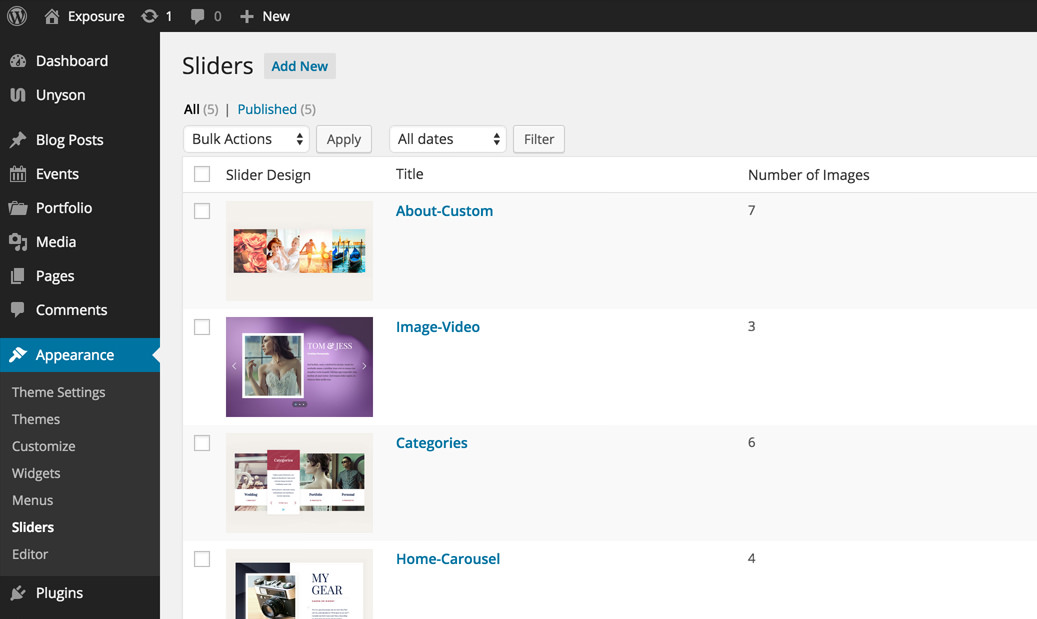Check the Home-Carousel row checkbox
1037x619 pixels.
point(202,559)
